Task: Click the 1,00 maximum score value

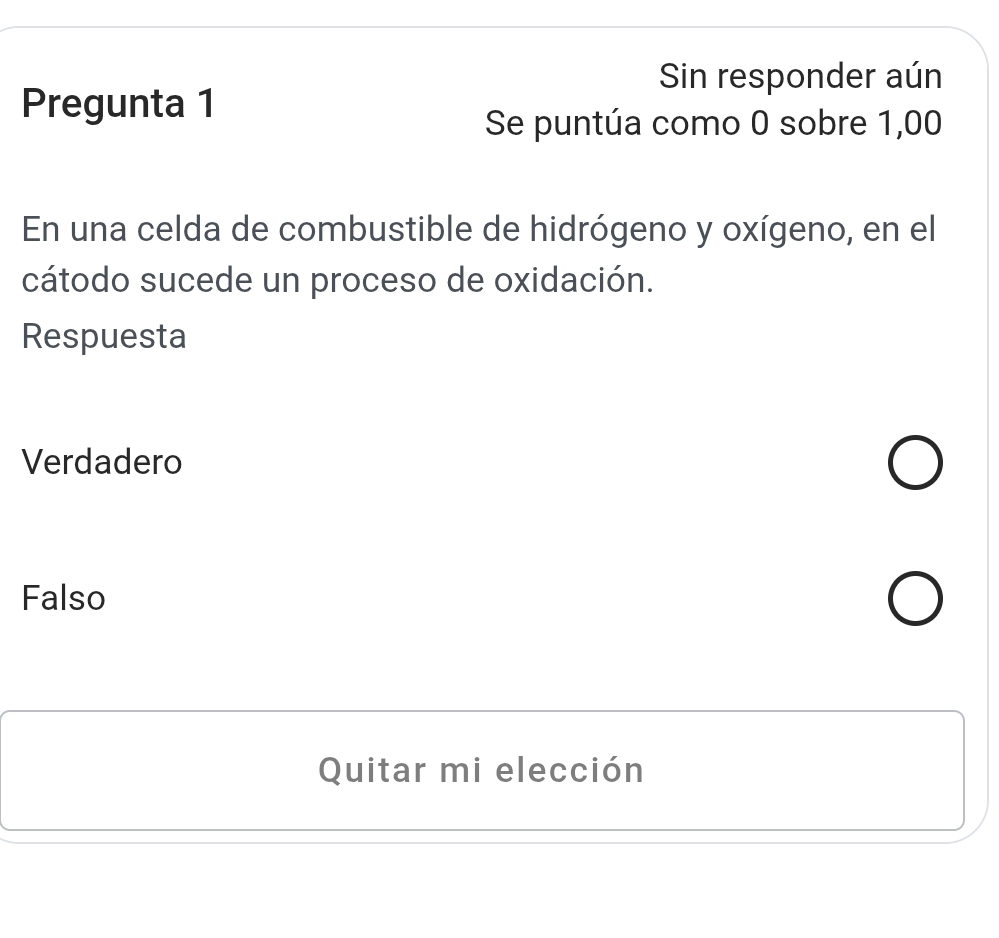Action: tap(909, 124)
